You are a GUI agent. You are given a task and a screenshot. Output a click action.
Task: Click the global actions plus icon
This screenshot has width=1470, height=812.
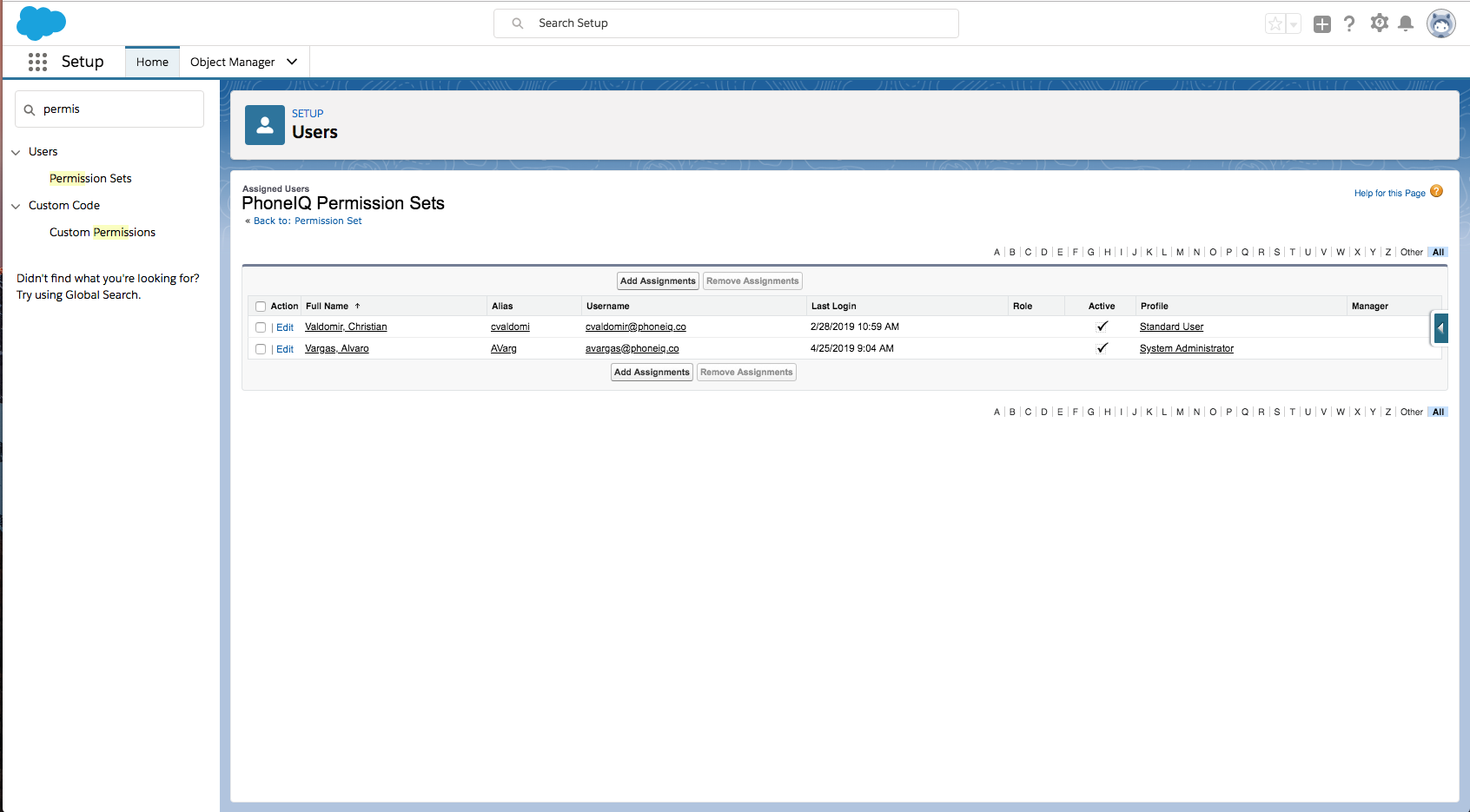[x=1321, y=24]
